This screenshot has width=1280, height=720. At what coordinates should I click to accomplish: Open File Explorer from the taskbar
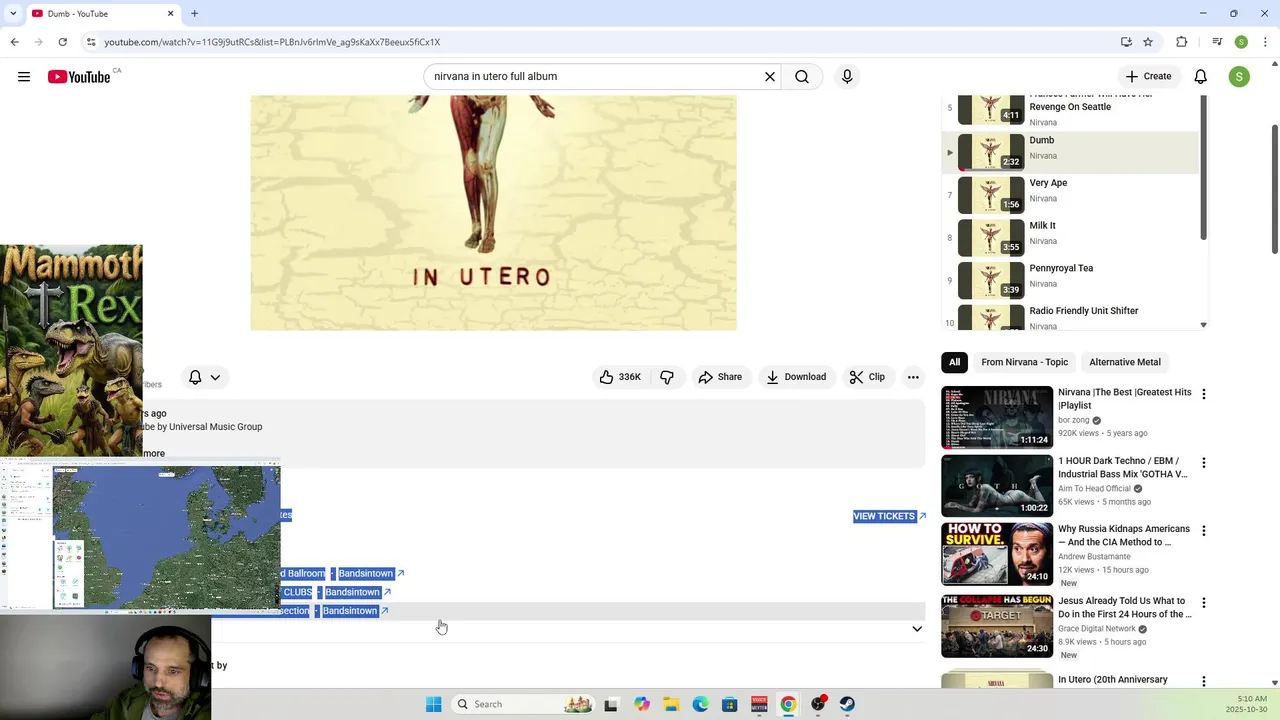tap(671, 704)
